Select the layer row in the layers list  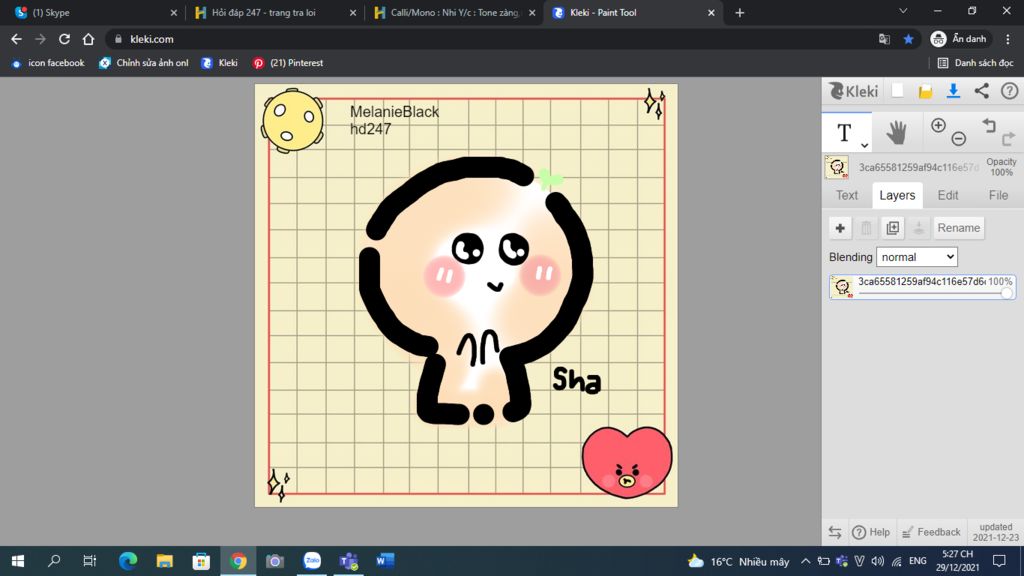point(922,287)
